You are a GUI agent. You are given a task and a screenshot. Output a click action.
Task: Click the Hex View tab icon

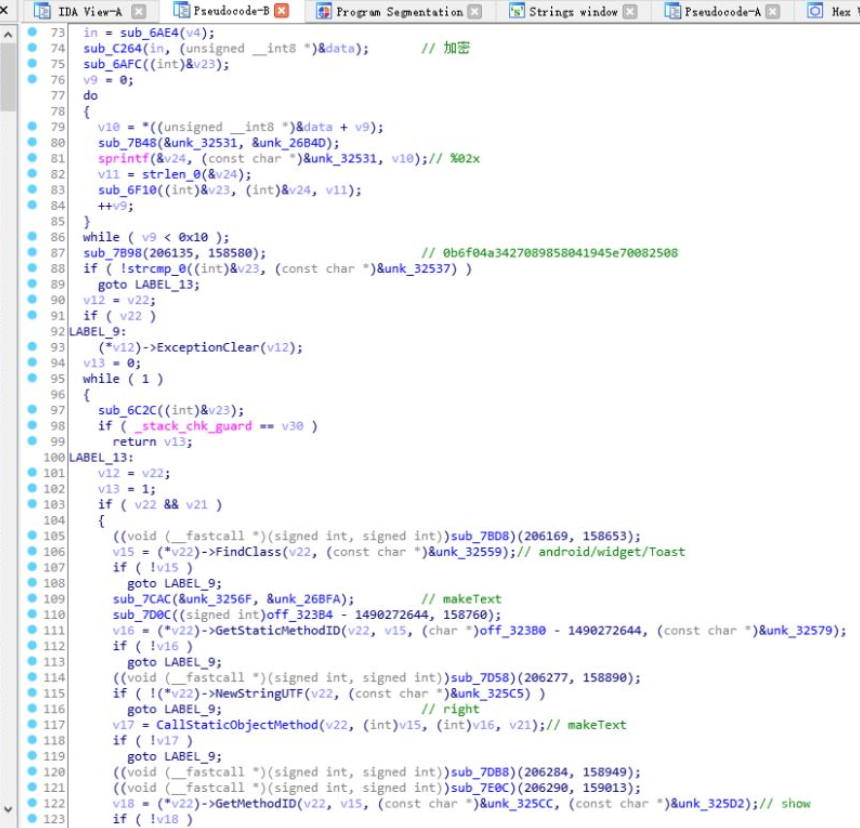click(815, 11)
